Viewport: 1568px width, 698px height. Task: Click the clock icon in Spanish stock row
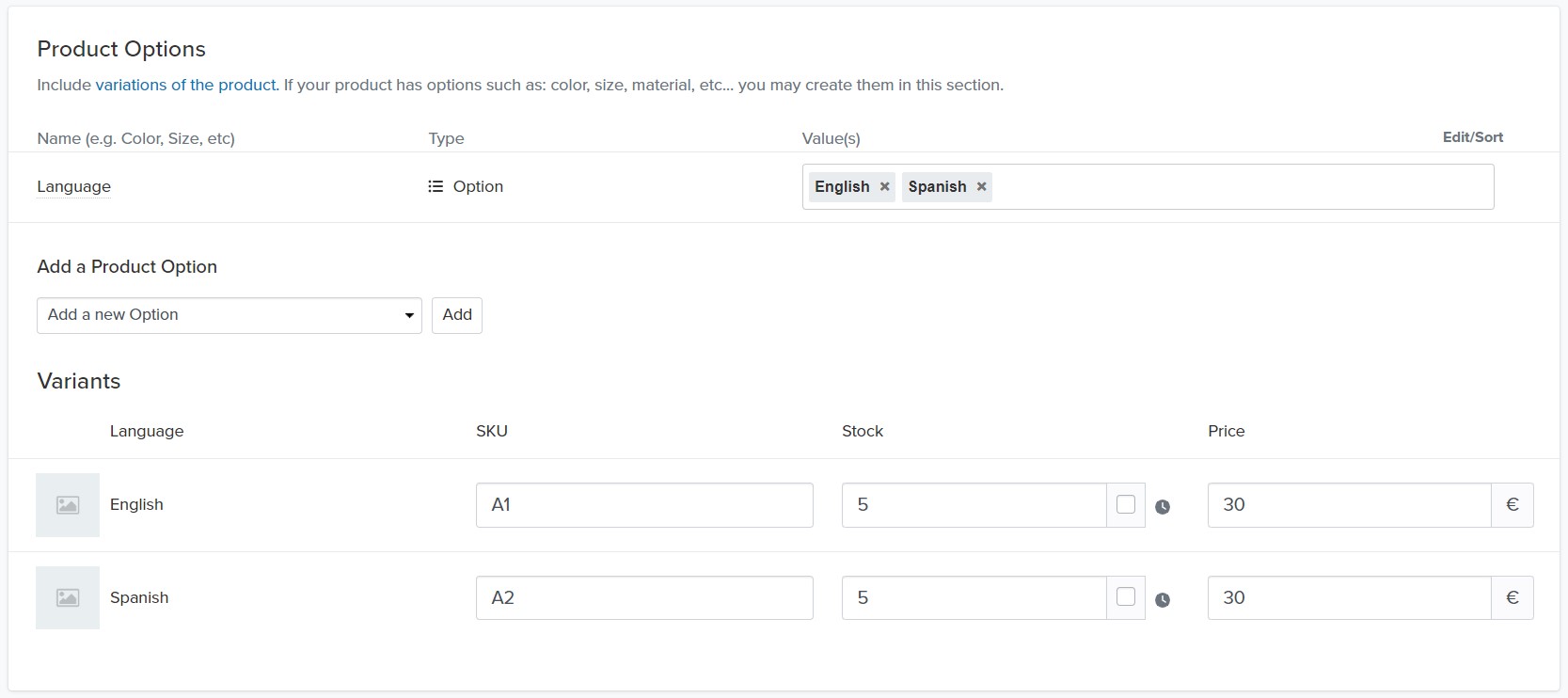pos(1163,600)
